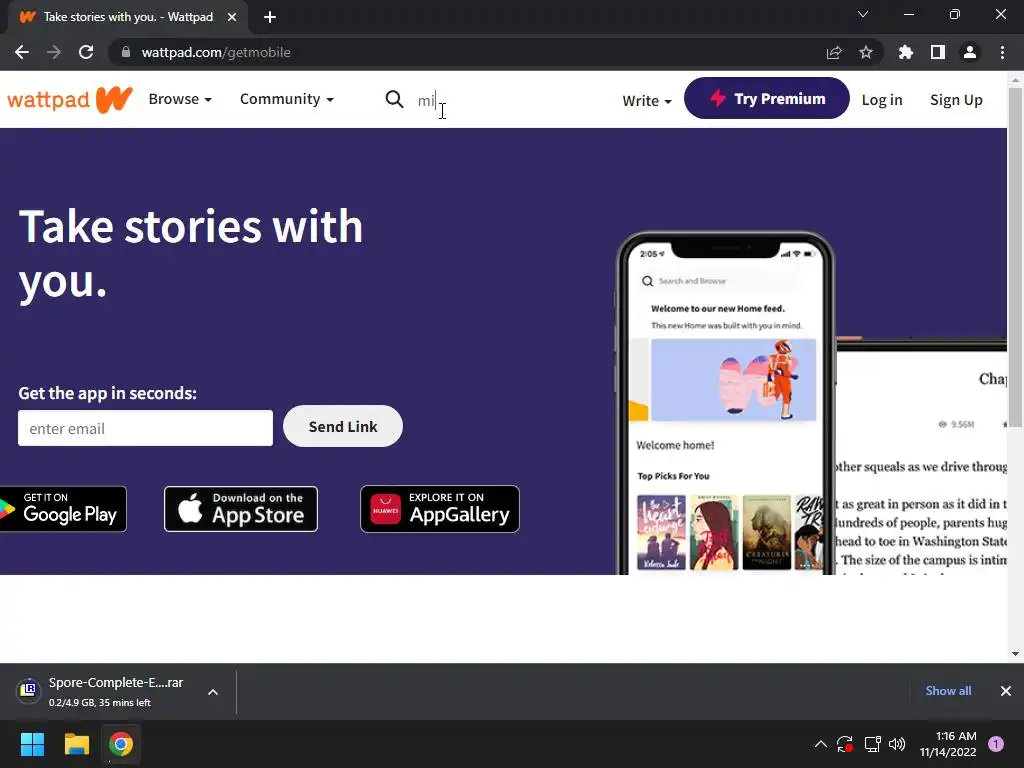This screenshot has width=1024, height=768.
Task: Click the Explore it on AppGallery badge
Action: 440,509
